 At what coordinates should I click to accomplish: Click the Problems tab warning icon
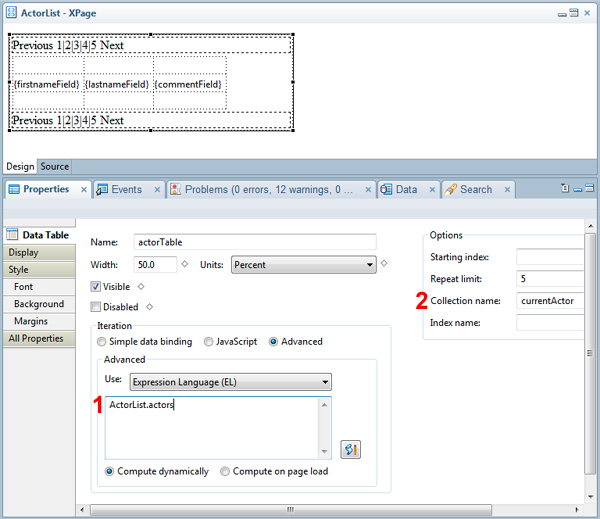(x=176, y=189)
